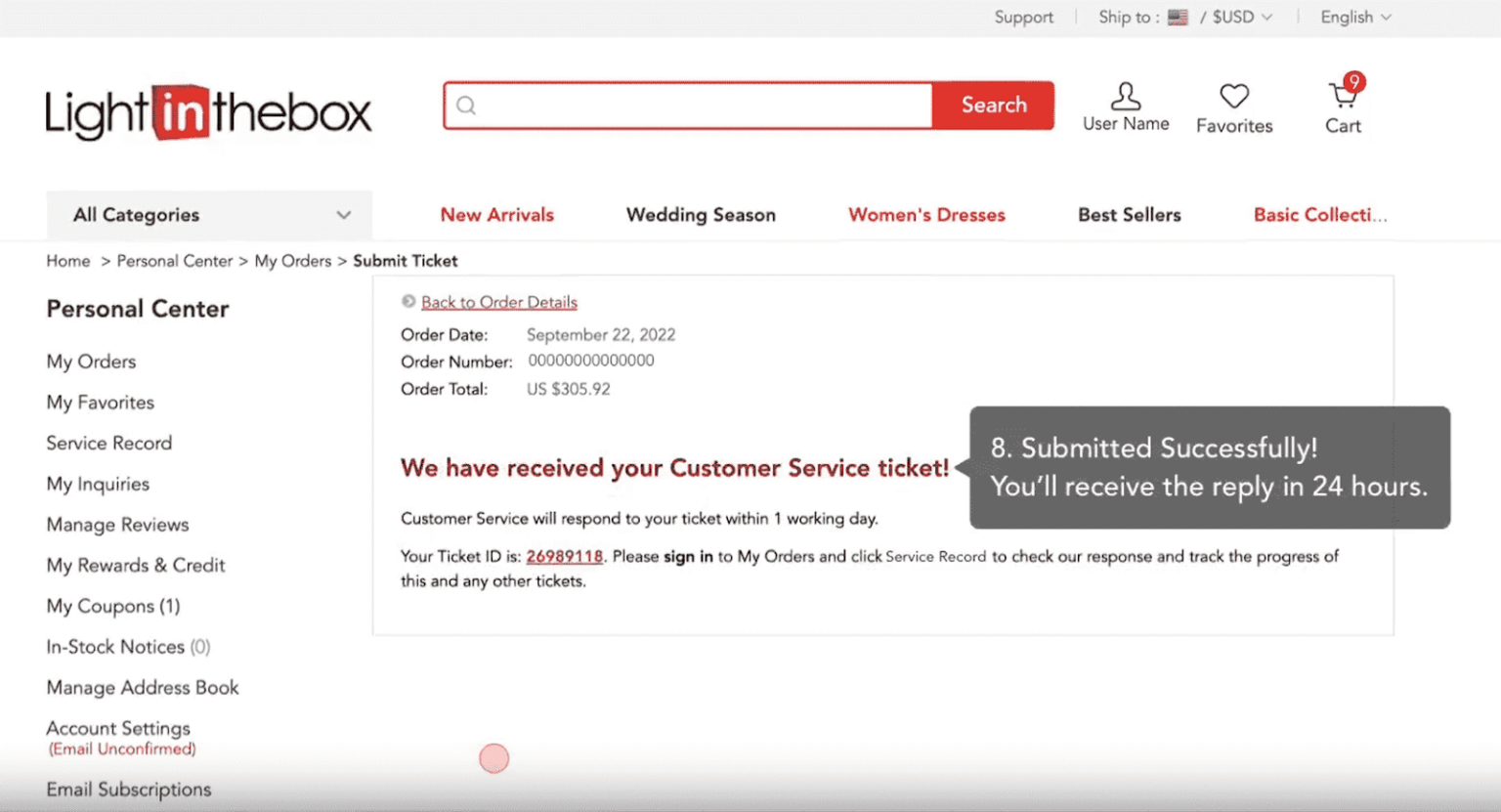The width and height of the screenshot is (1501, 812).
Task: Click the red Search button
Action: point(993,105)
